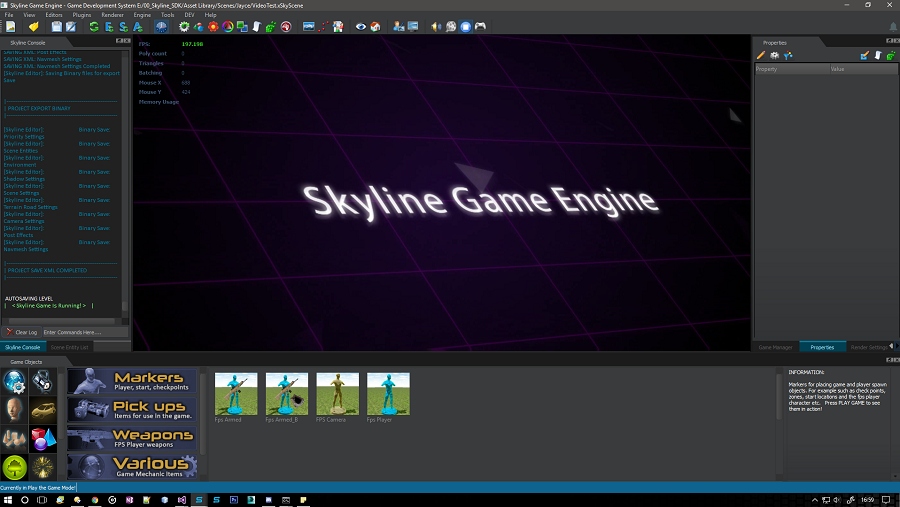
Task: Click the gamepad controller icon
Action: click(480, 26)
